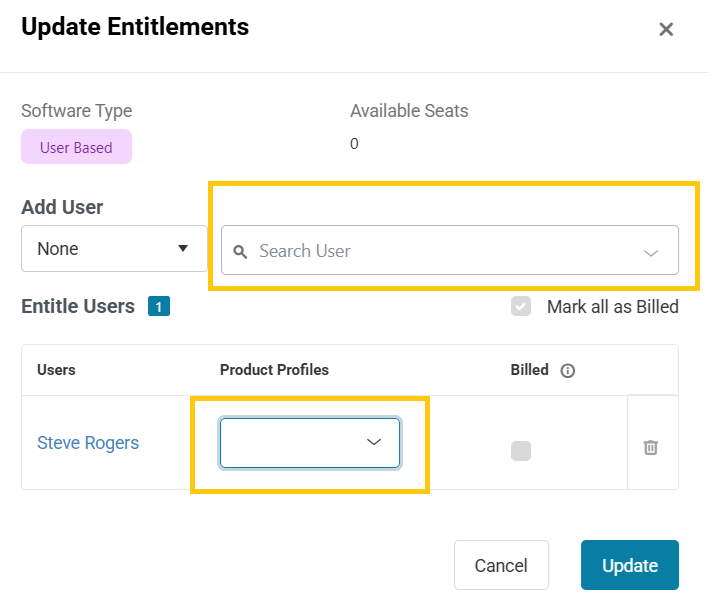712x610 pixels.
Task: Click the Billed column header
Action: click(530, 370)
